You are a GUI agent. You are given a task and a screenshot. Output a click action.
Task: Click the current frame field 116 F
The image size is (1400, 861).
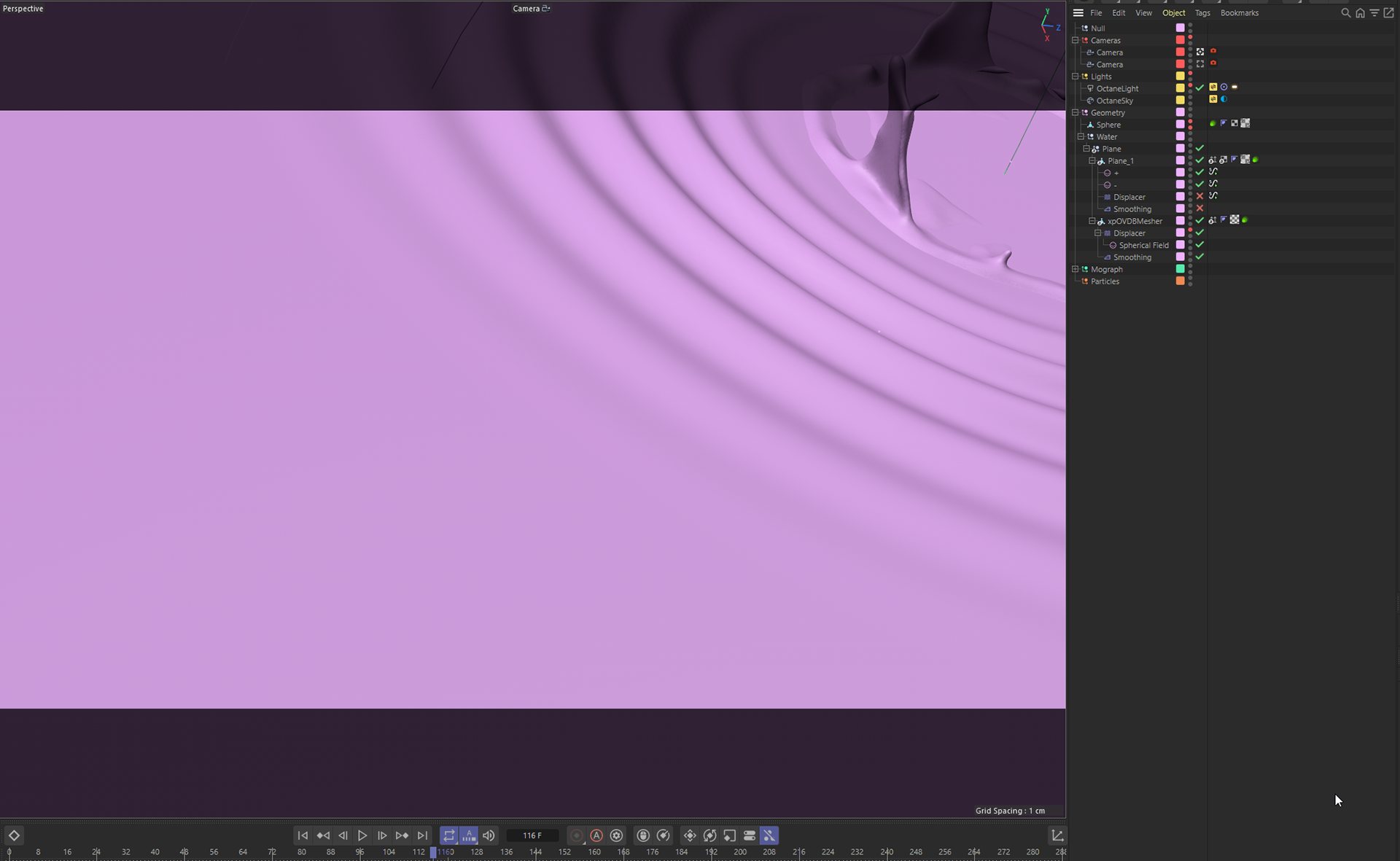(532, 835)
